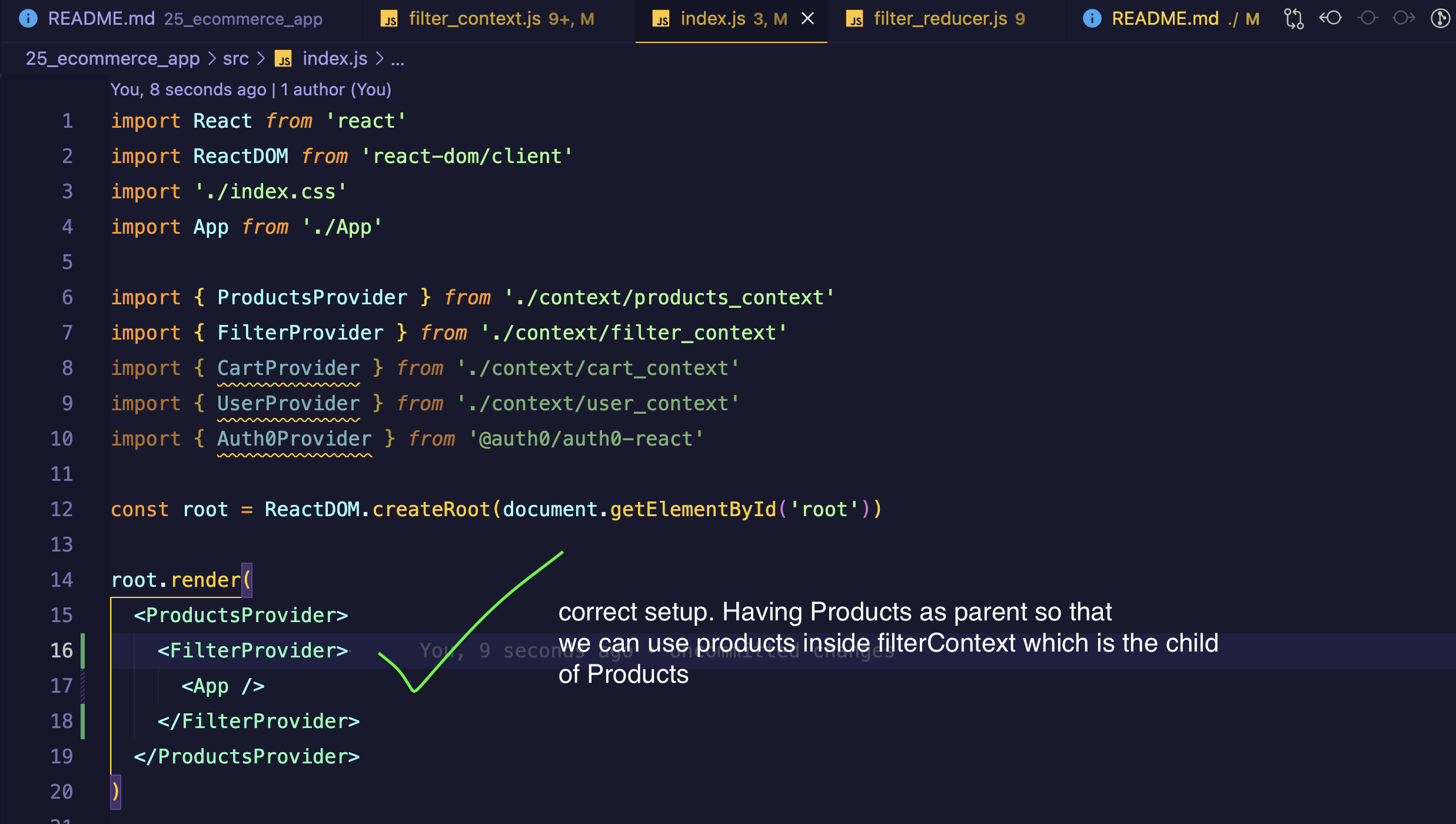The image size is (1456, 824).
Task: Expand the src breadcrumb segment
Action: [235, 59]
